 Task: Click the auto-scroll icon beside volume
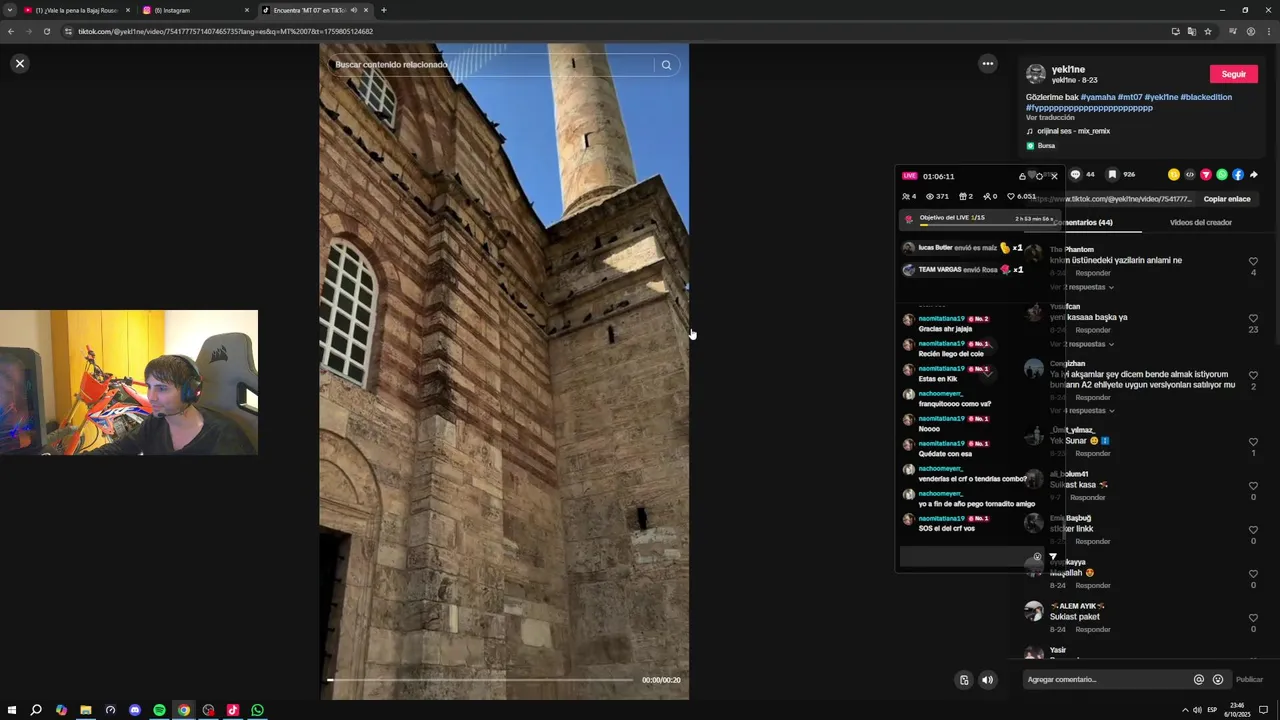click(964, 680)
